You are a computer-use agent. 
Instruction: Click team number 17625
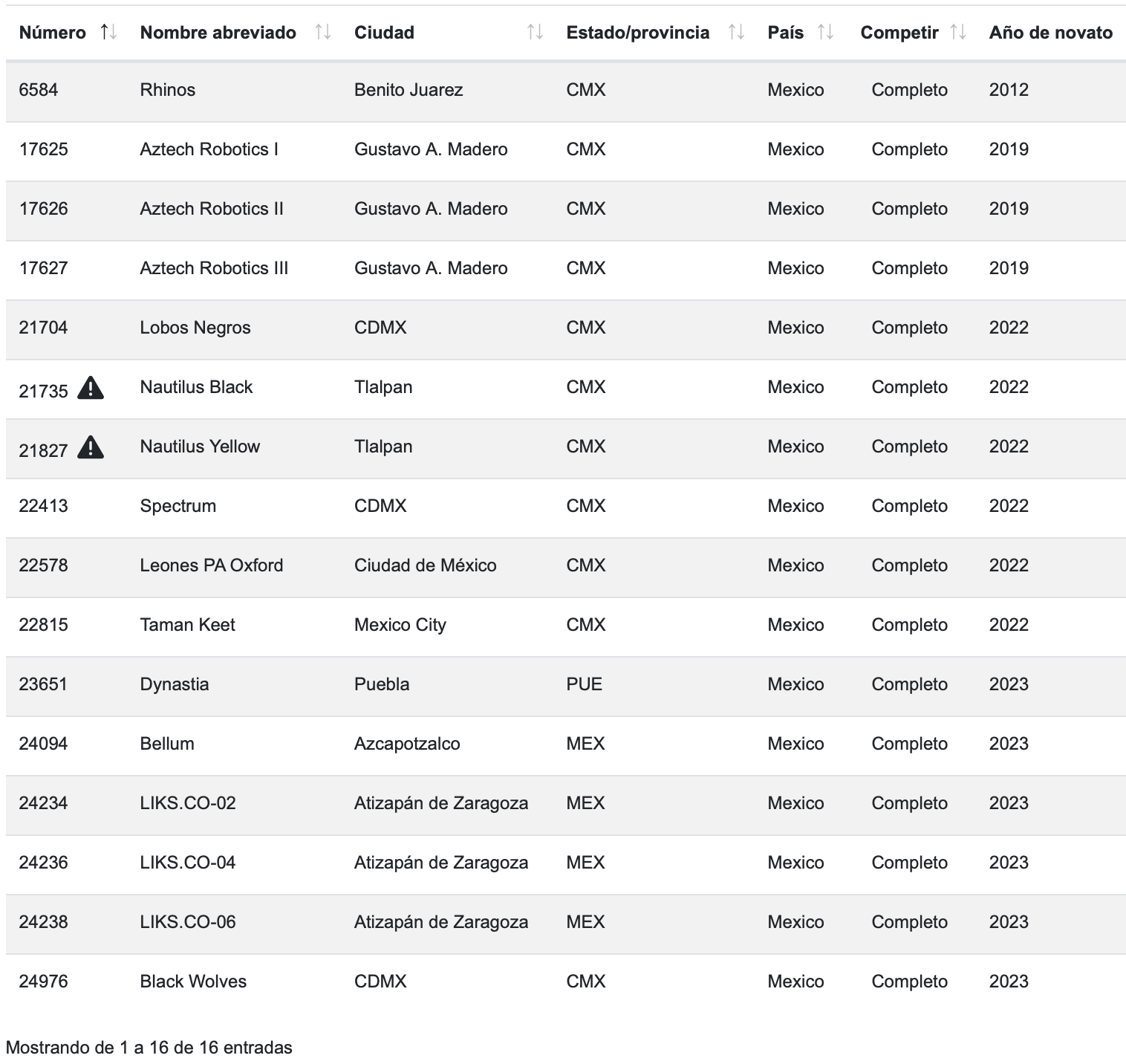[43, 149]
